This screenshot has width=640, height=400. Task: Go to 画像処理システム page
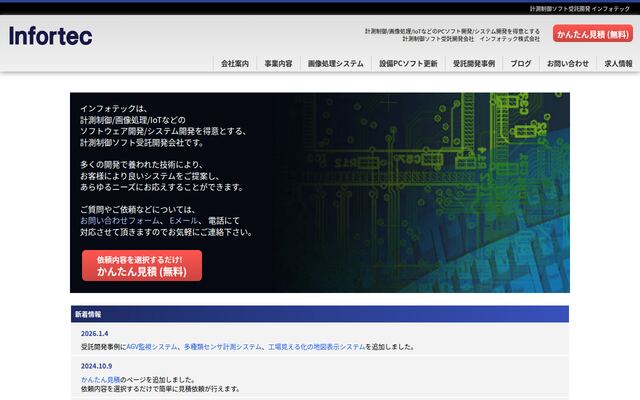point(336,64)
